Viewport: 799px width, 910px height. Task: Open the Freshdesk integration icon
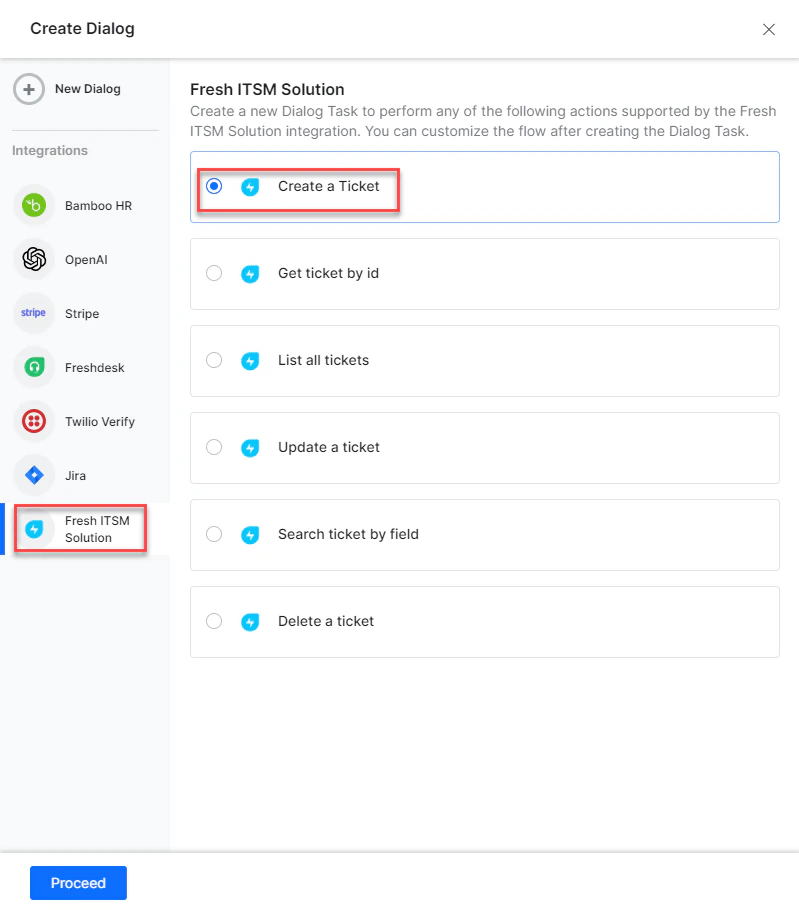pos(31,367)
